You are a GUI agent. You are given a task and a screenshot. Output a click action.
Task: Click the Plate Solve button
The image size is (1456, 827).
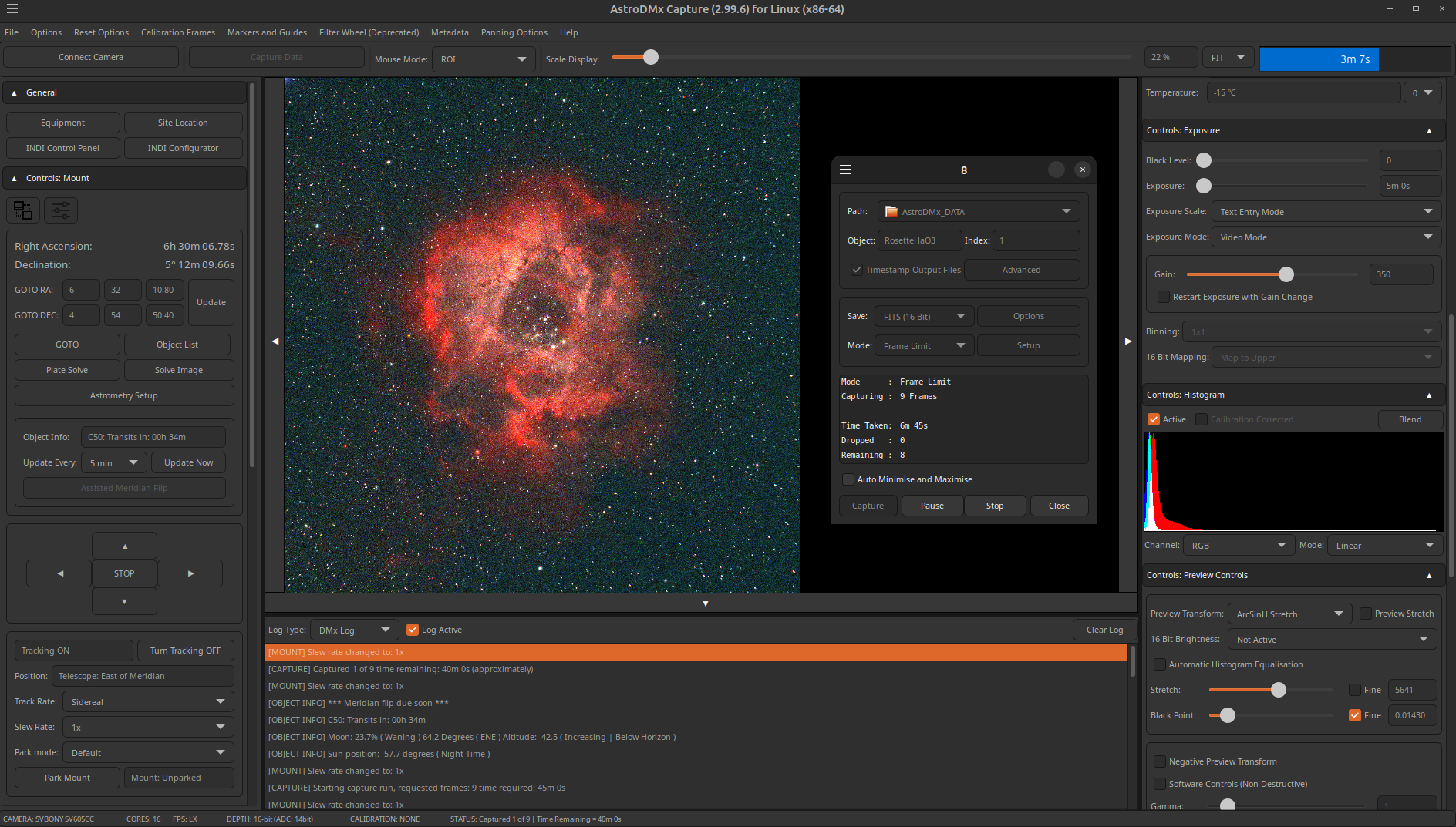(x=67, y=370)
